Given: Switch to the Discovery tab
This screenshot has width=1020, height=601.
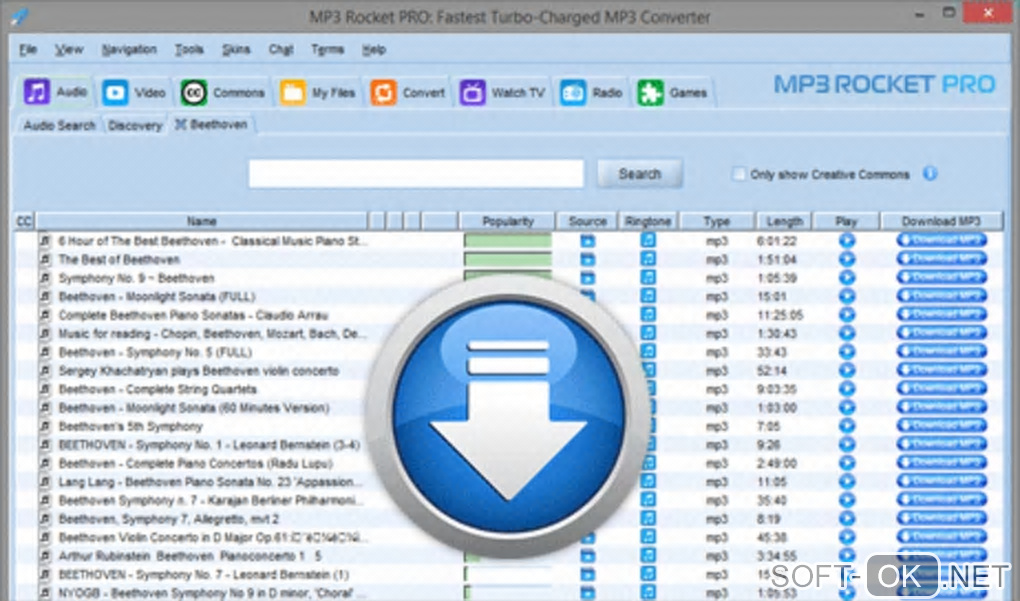Looking at the screenshot, I should [135, 126].
